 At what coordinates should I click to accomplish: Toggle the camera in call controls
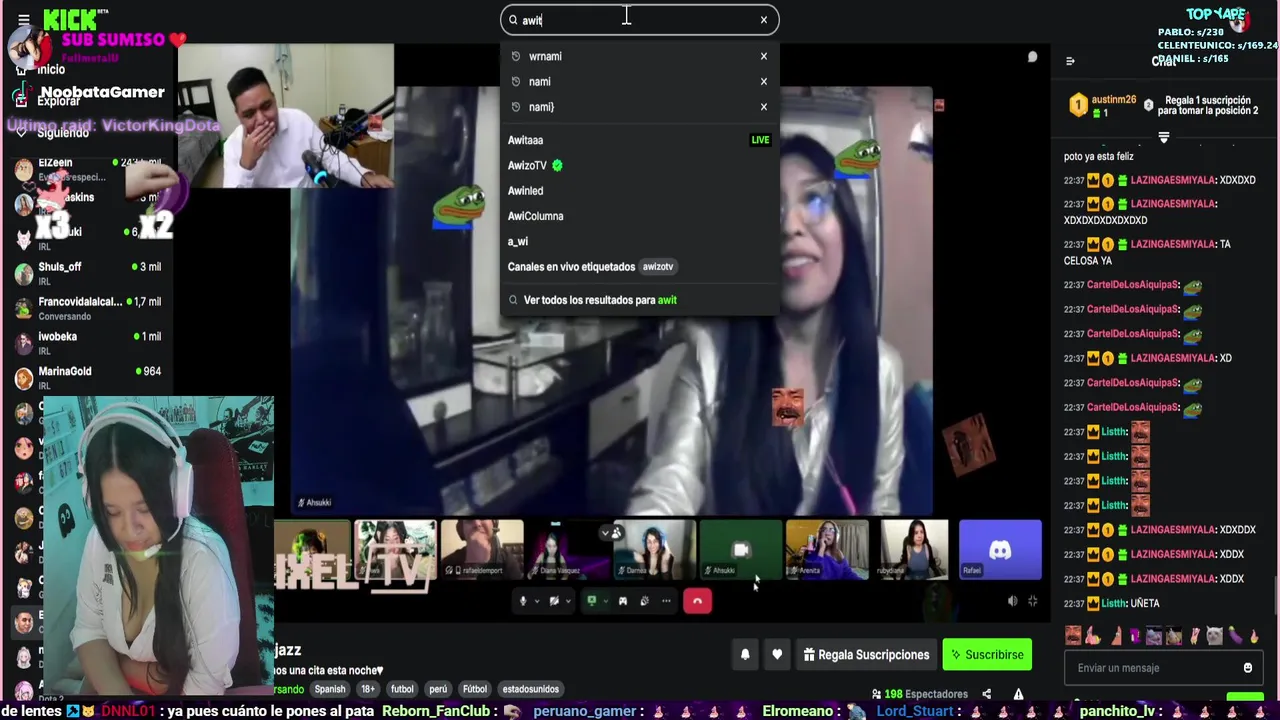point(554,601)
